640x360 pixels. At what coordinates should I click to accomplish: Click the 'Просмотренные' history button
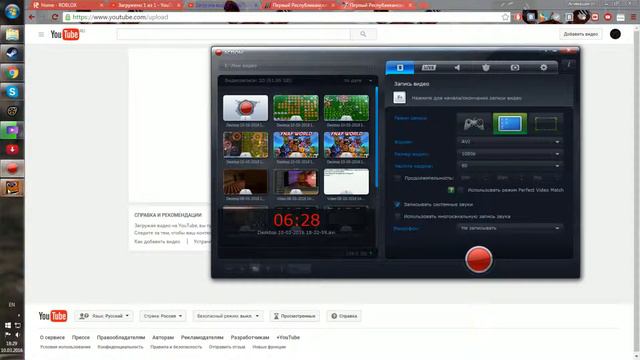tap(294, 316)
